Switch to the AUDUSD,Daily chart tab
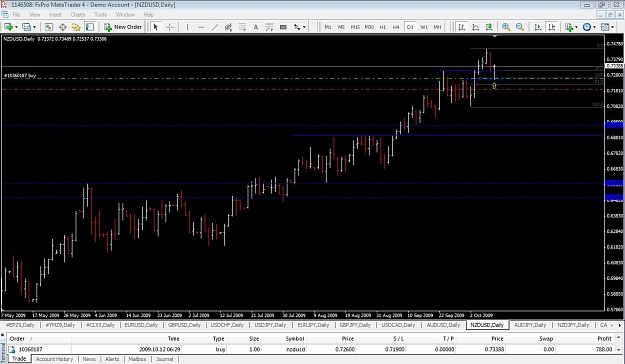Viewport: 625px width, 364px height. pyautogui.click(x=443, y=325)
